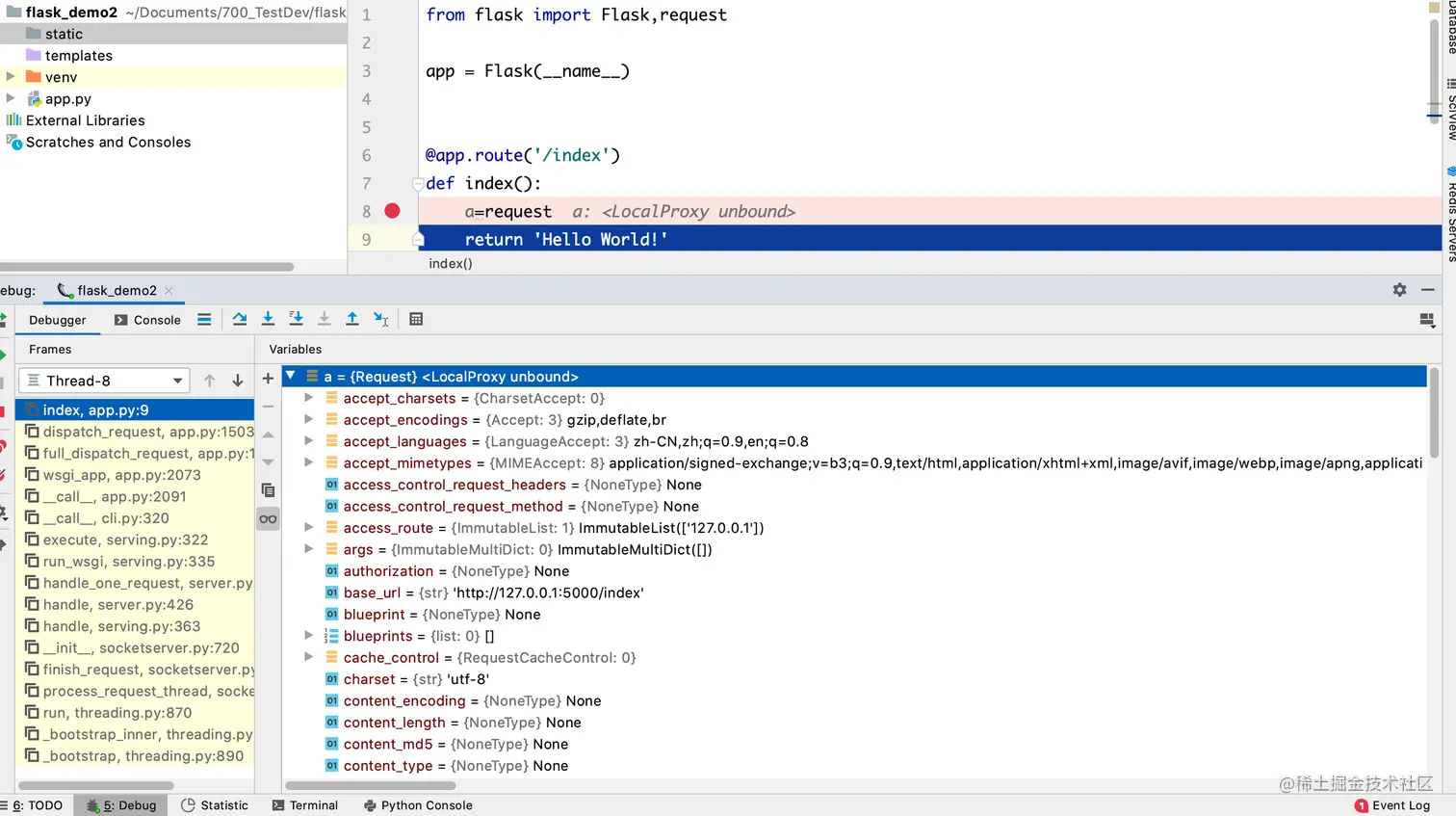Image resolution: width=1456 pixels, height=816 pixels.
Task: Open the SciView side panel
Action: [1450, 109]
